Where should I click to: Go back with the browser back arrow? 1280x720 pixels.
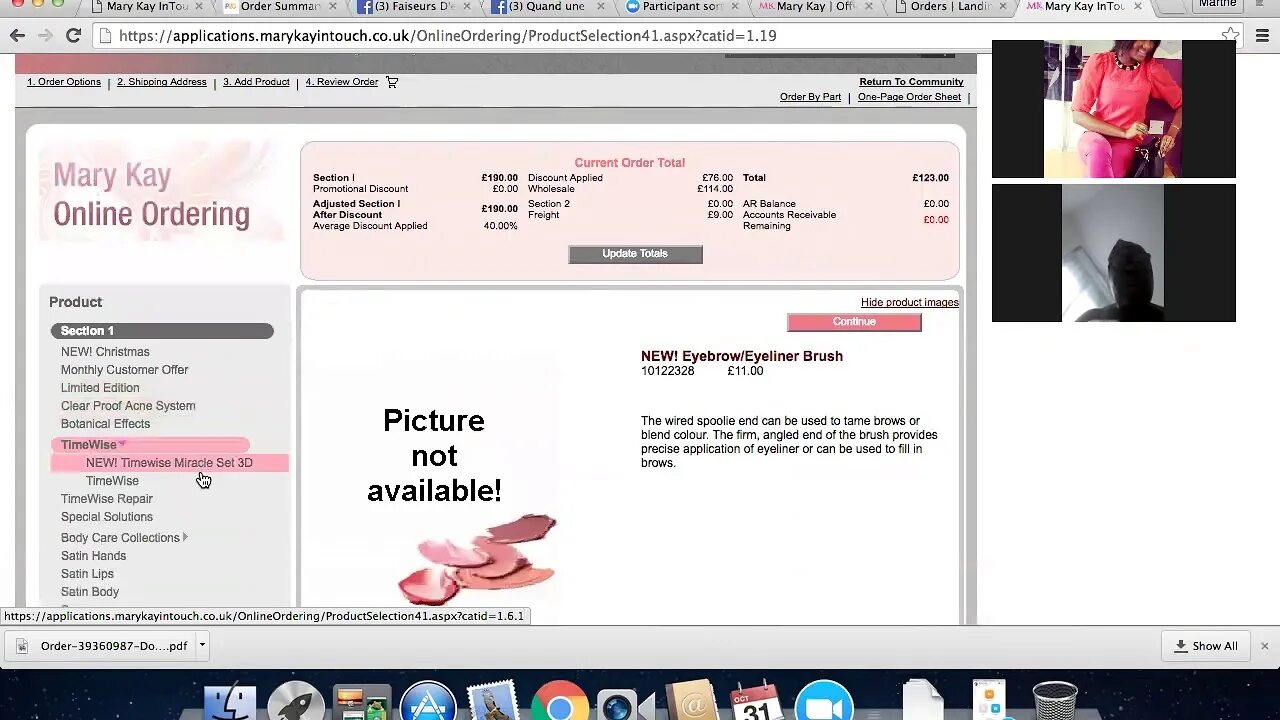tap(17, 36)
